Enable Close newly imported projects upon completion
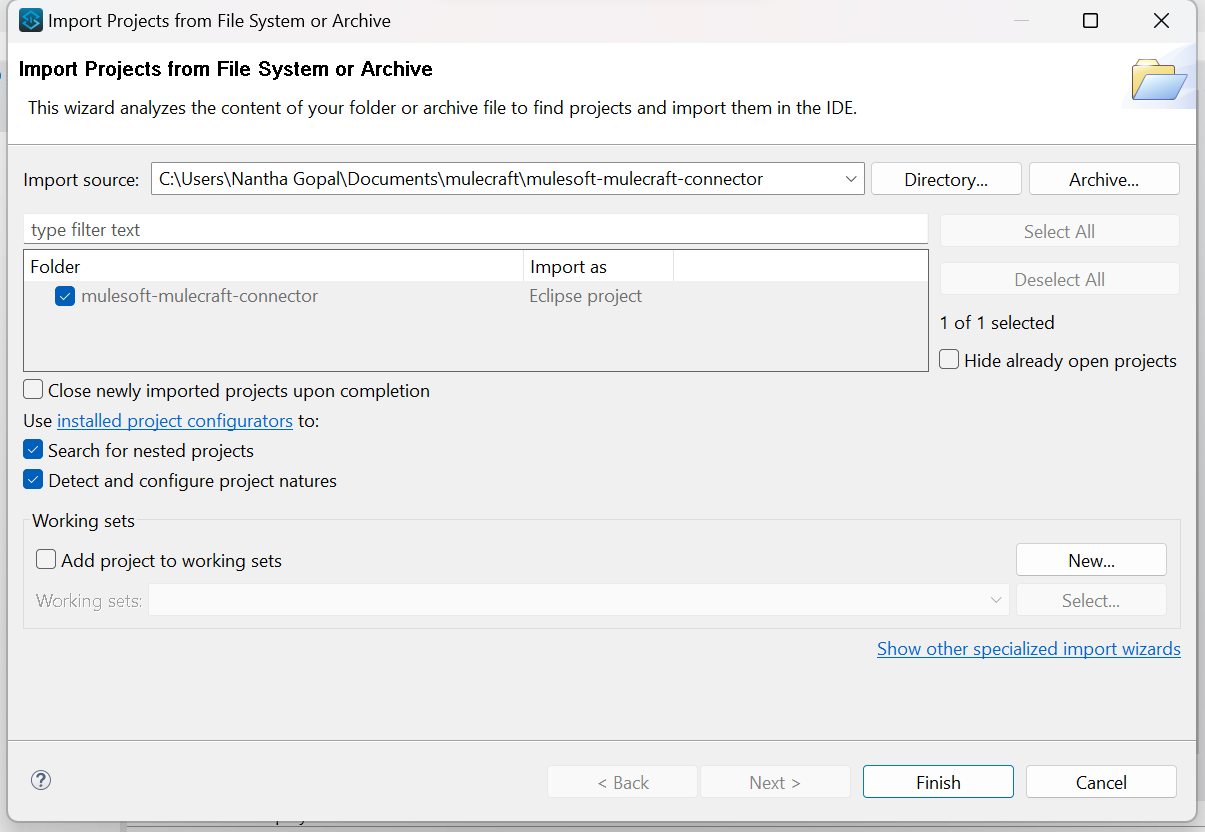This screenshot has width=1205, height=832. click(34, 390)
